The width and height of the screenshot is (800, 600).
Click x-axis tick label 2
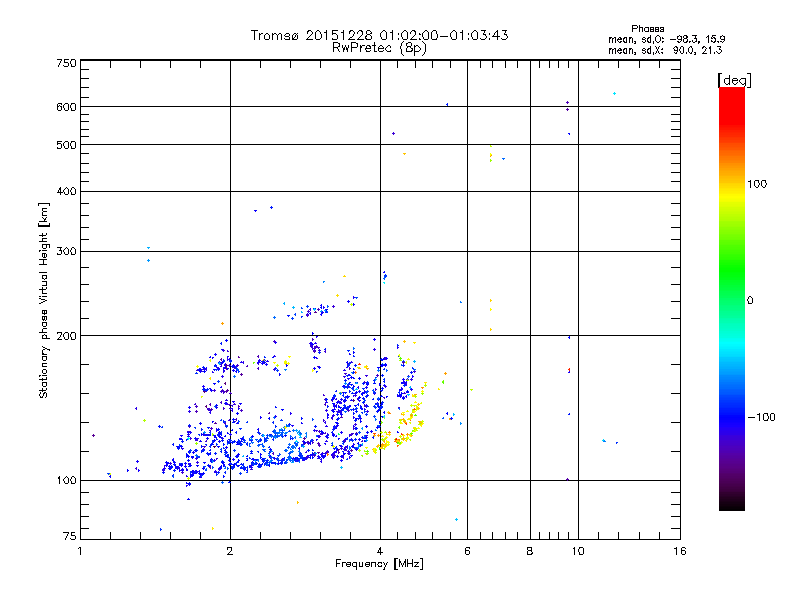pos(230,551)
